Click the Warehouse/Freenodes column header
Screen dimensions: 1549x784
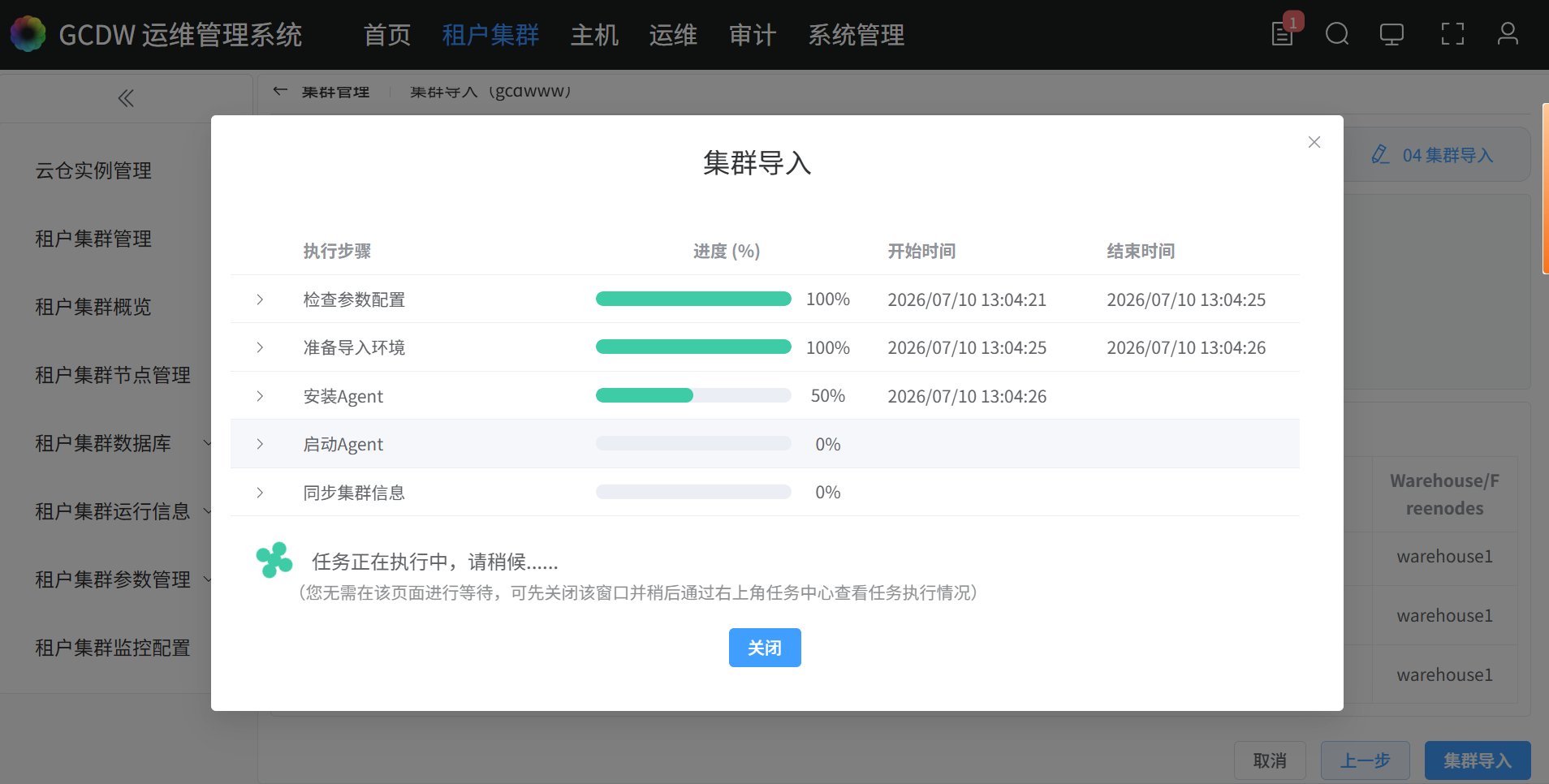click(1444, 494)
